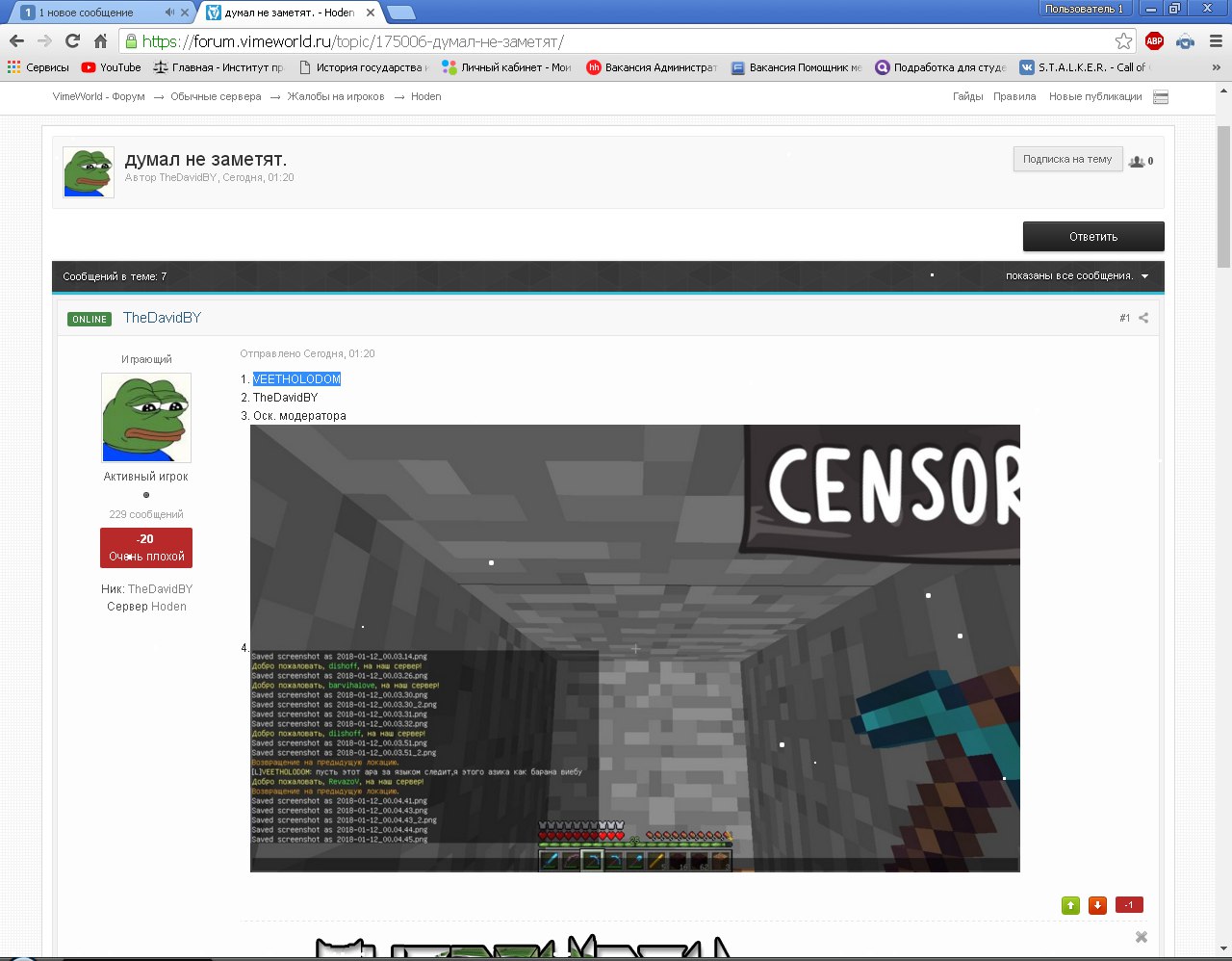Click the 'Подписка на тему' button
This screenshot has width=1232, height=961.
pos(1066,160)
